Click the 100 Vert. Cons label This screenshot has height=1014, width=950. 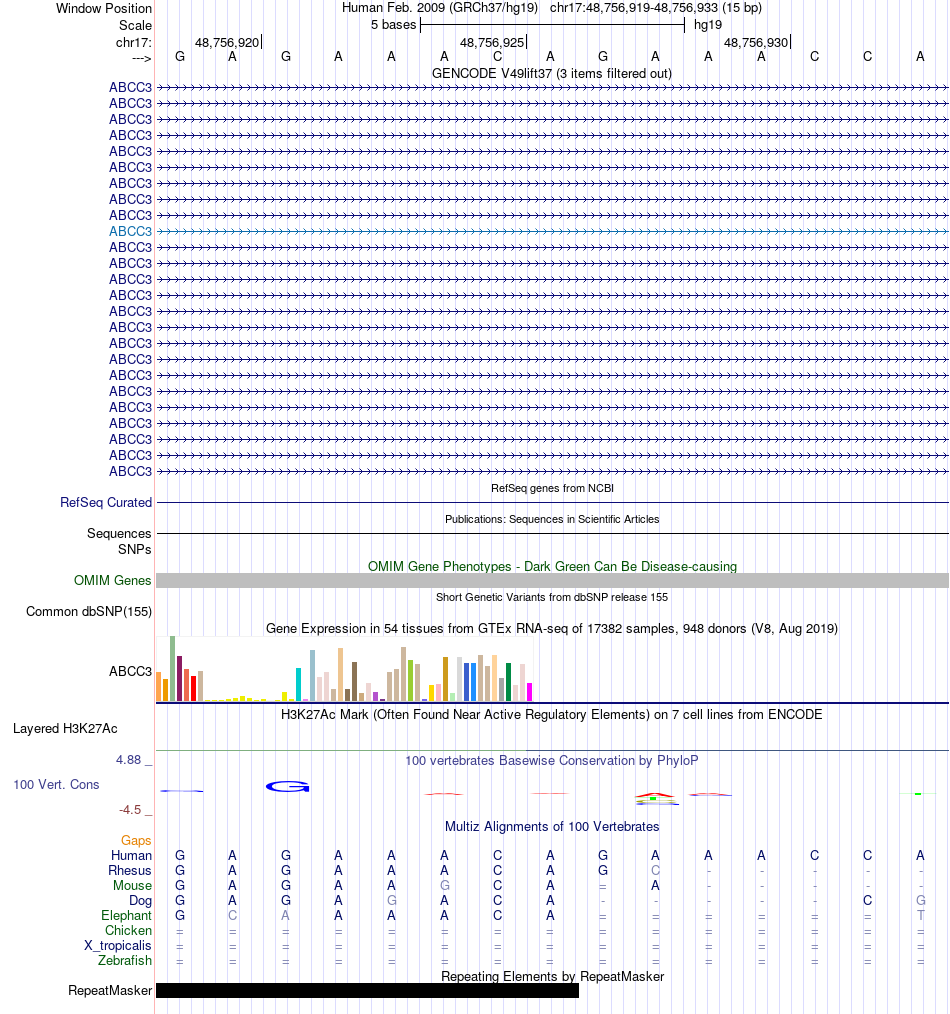point(56,784)
